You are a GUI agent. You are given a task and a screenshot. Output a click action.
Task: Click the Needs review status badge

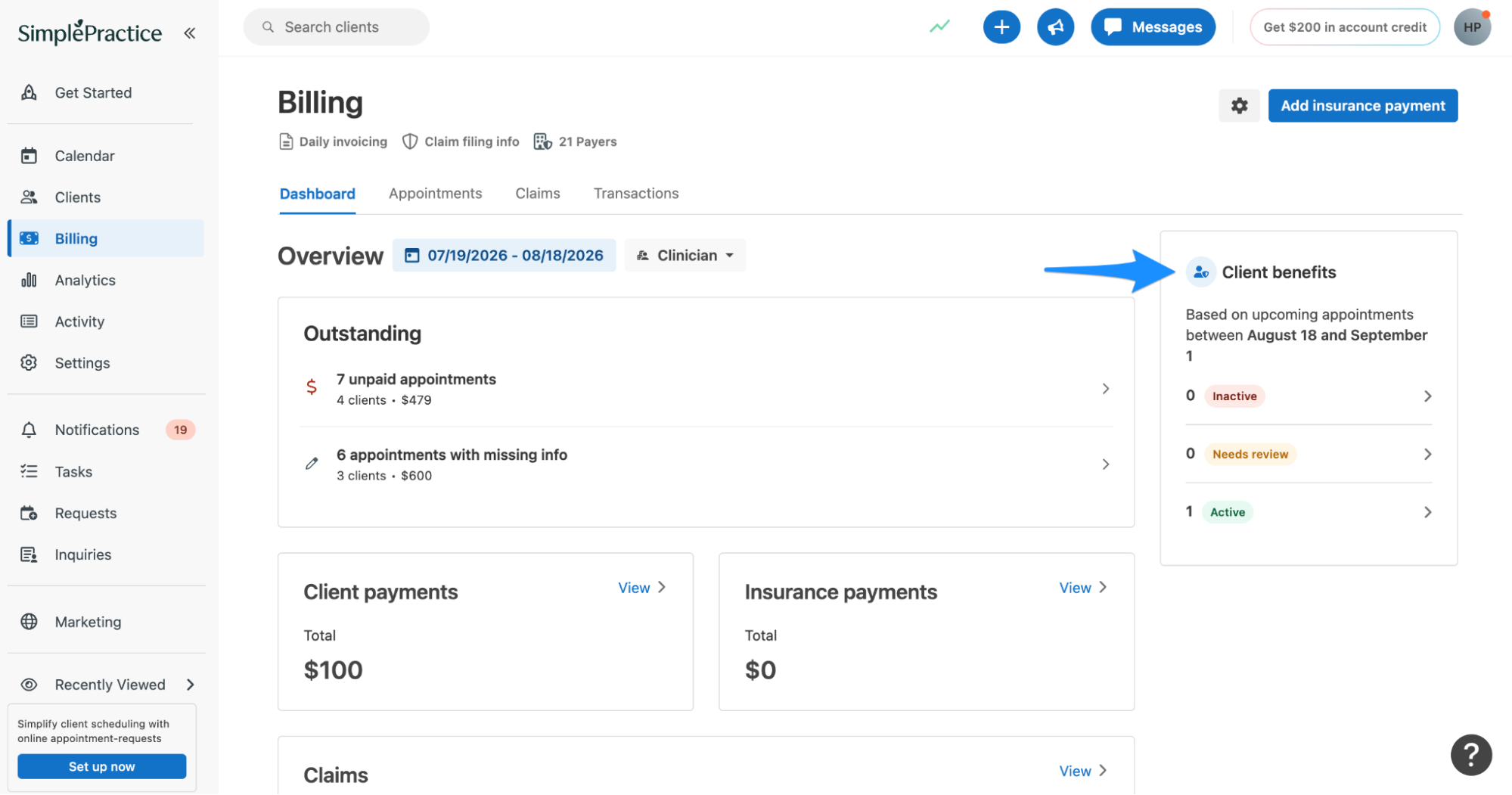click(1250, 454)
